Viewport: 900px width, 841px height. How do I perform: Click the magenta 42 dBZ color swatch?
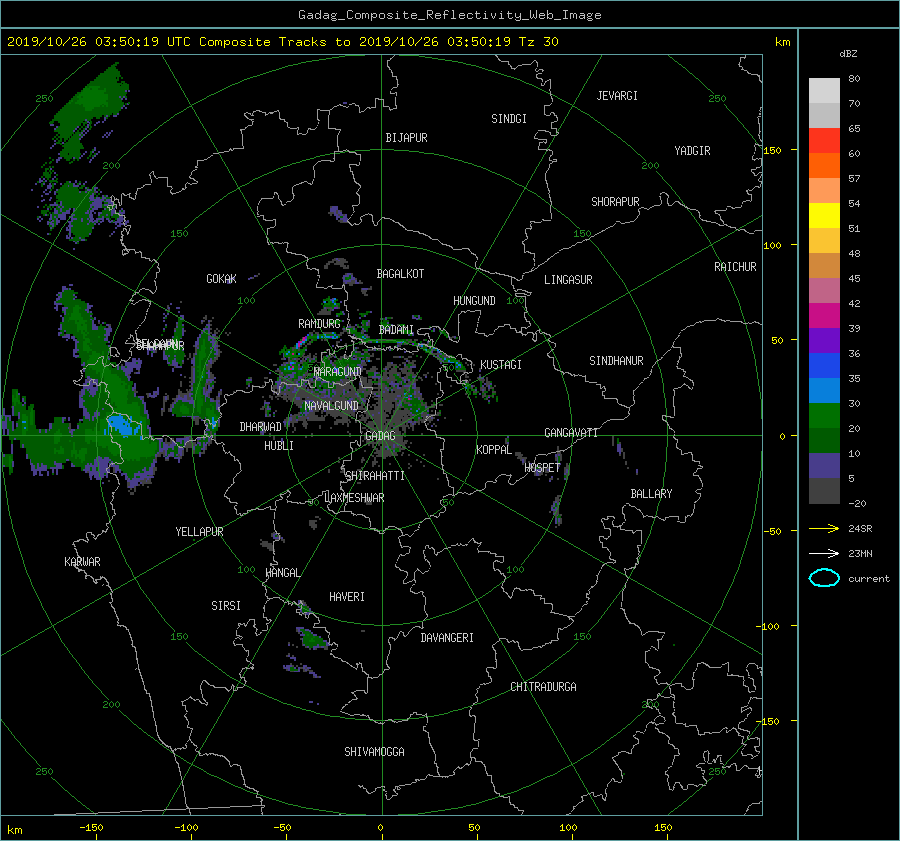pyautogui.click(x=824, y=316)
